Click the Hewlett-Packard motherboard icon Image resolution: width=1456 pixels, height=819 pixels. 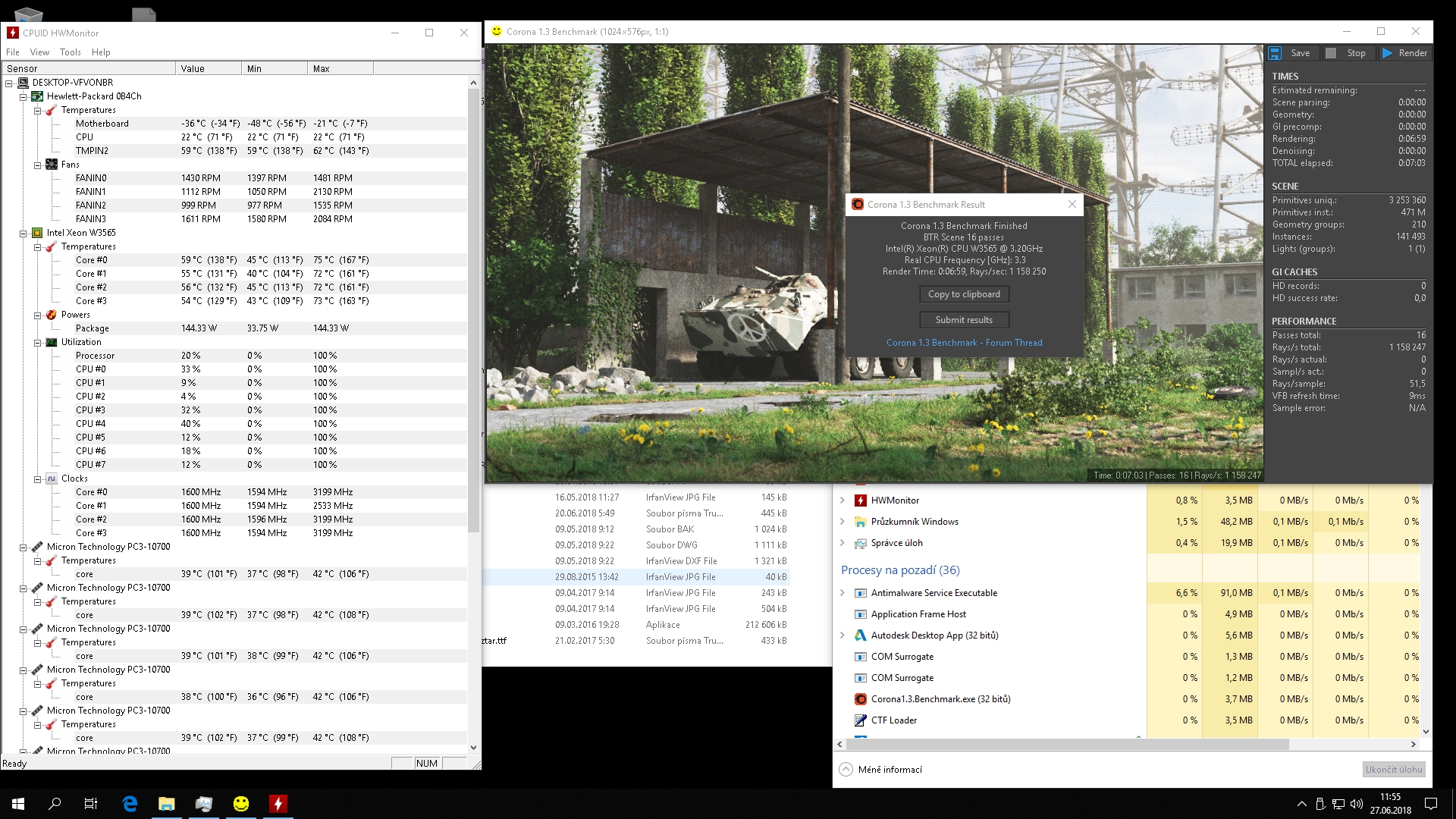37,96
